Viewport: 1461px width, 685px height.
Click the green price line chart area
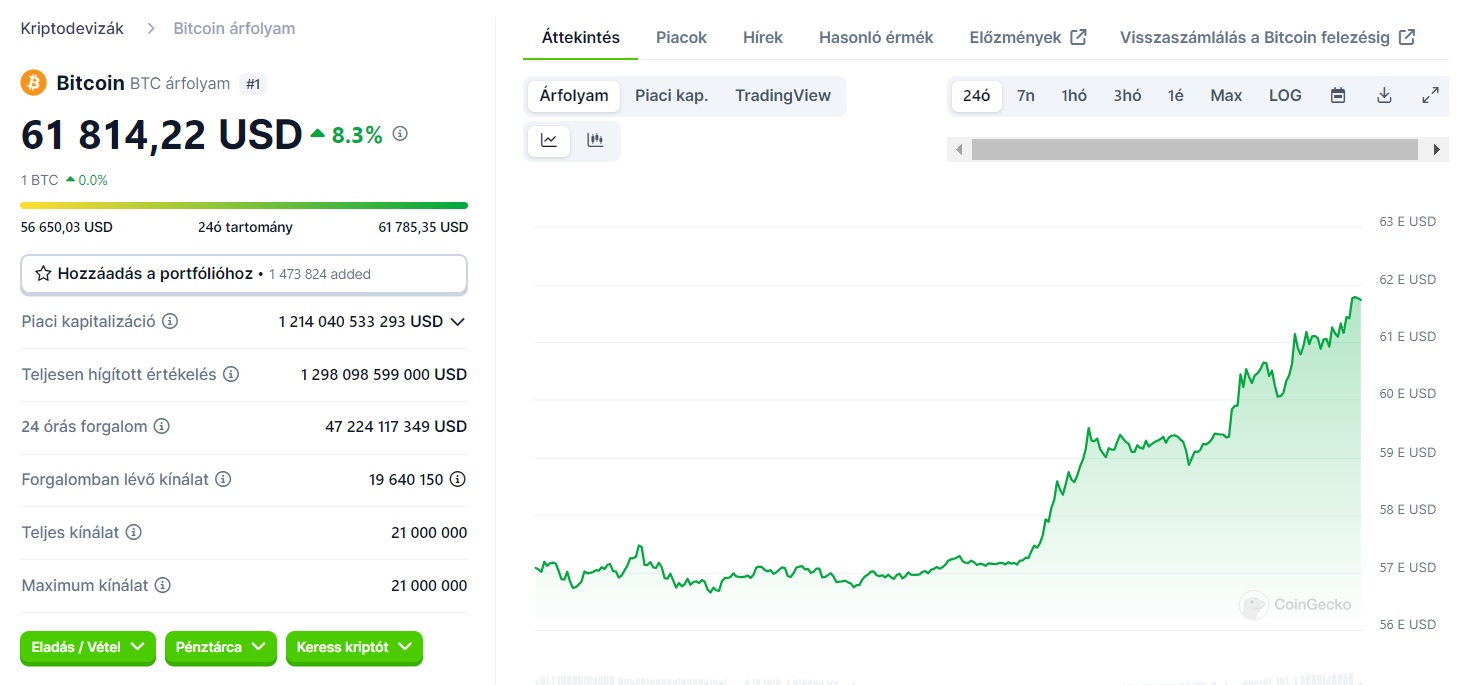pyautogui.click(x=948, y=465)
